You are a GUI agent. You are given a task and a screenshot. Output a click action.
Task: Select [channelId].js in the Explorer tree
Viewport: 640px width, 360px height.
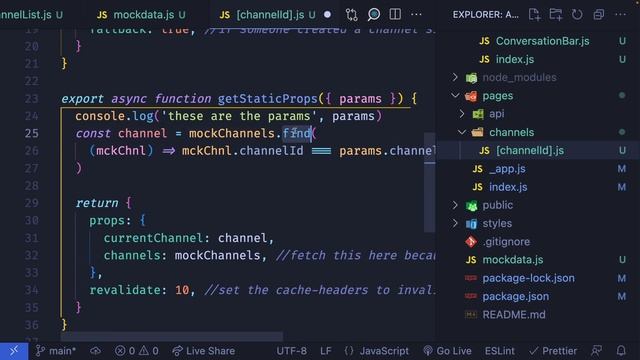click(x=530, y=151)
